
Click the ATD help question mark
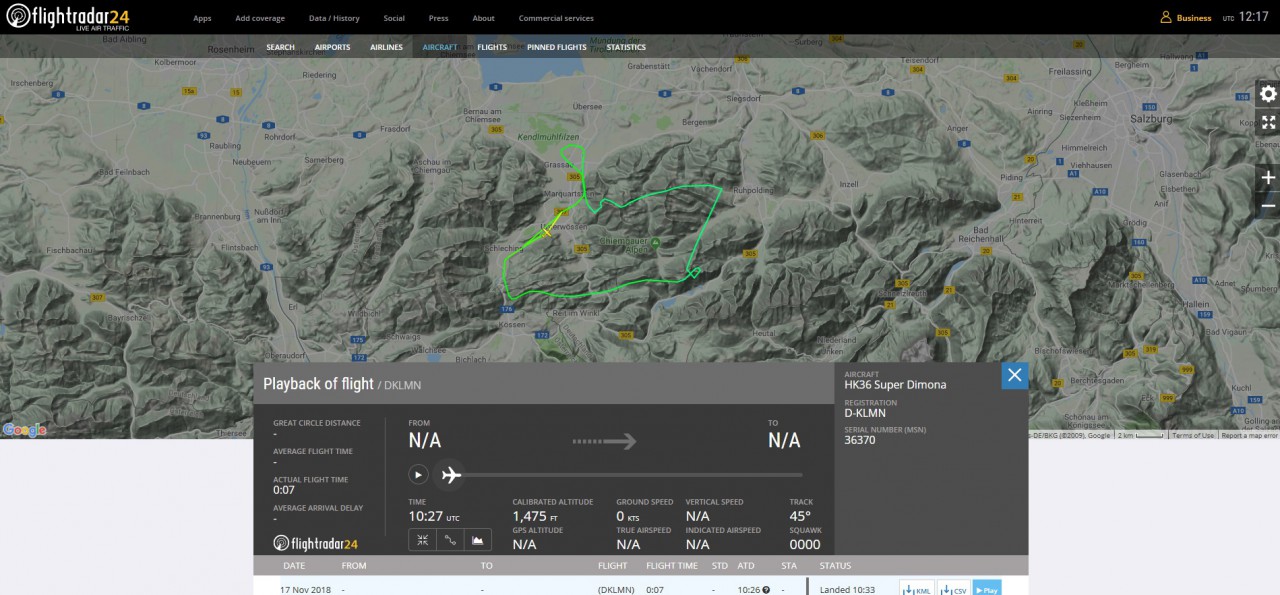coord(766,590)
